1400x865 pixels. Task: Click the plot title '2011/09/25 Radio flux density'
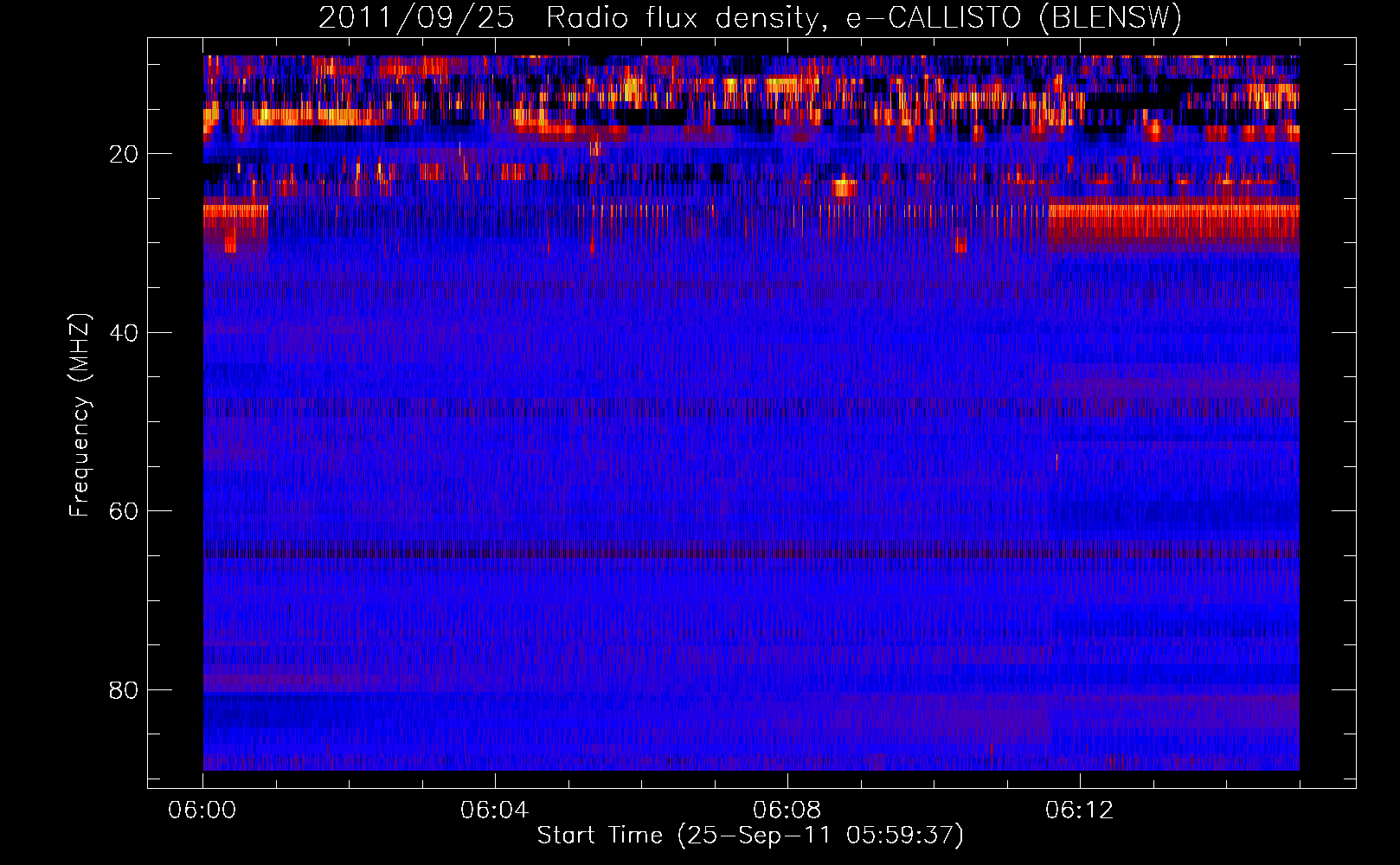(x=750, y=17)
